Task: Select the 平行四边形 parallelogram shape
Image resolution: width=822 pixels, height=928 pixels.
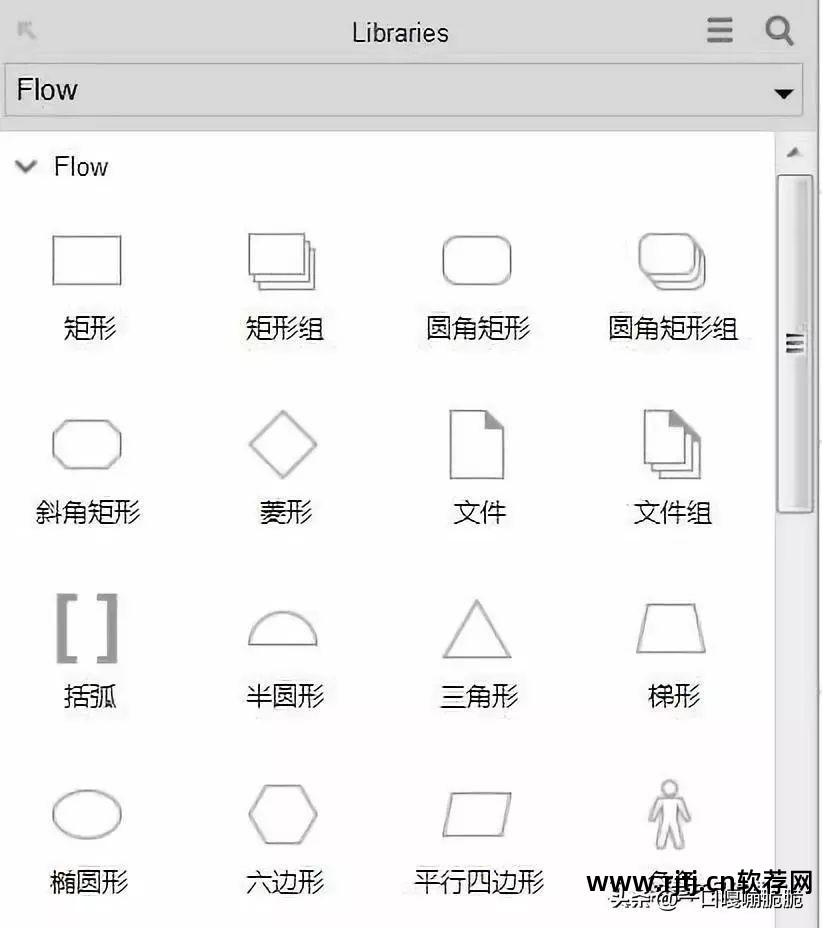Action: (477, 814)
